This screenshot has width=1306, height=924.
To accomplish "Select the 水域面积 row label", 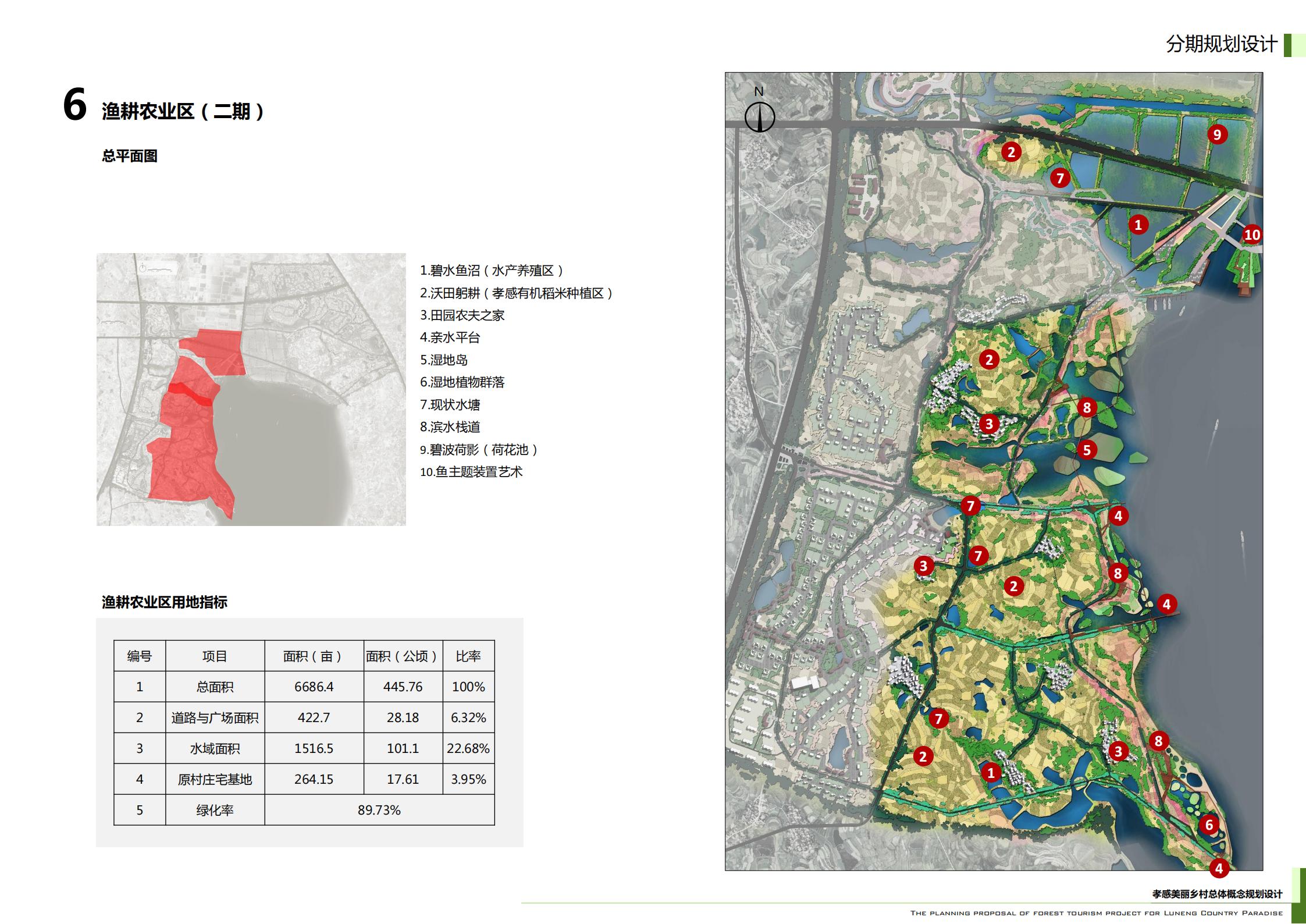I will (x=215, y=749).
